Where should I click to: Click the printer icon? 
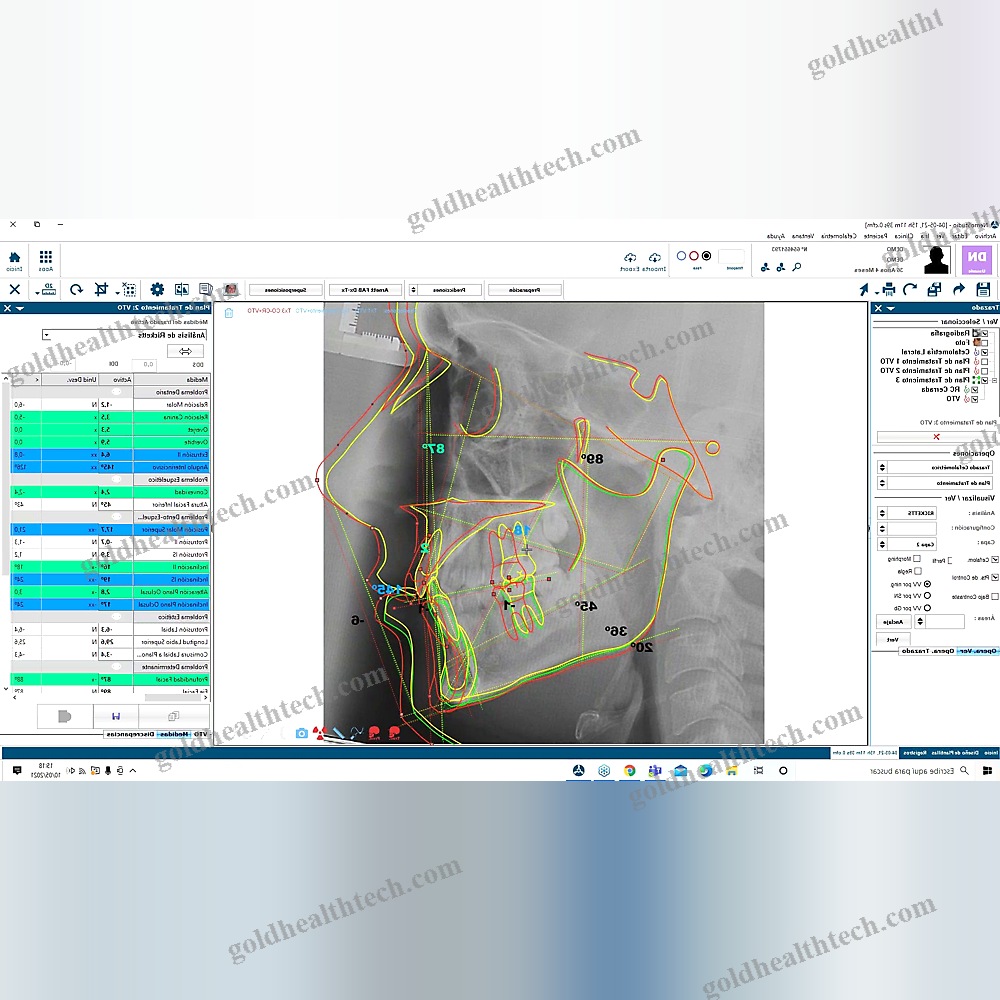coord(888,289)
